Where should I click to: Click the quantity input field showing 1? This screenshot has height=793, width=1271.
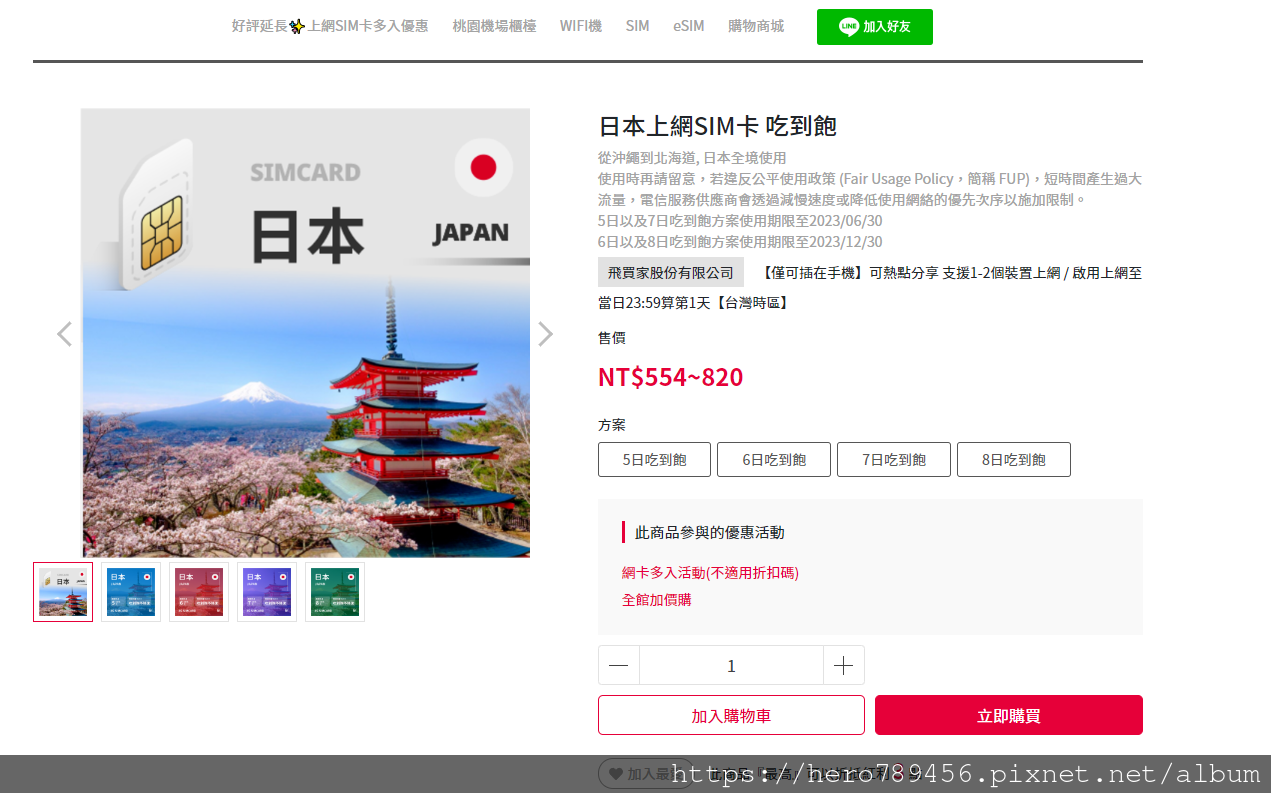coord(731,666)
